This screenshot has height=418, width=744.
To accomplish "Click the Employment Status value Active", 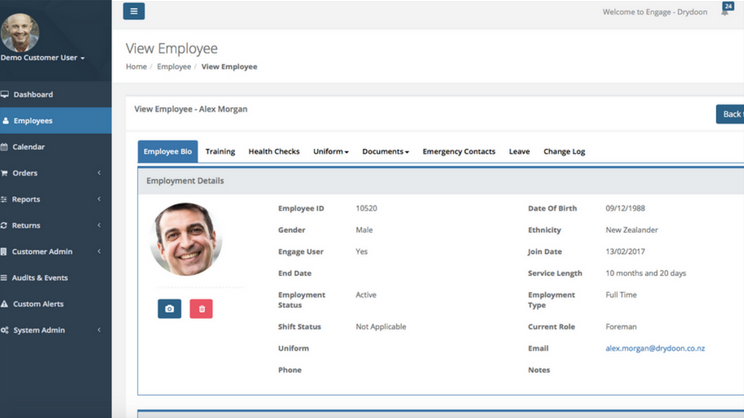I will tap(366, 295).
